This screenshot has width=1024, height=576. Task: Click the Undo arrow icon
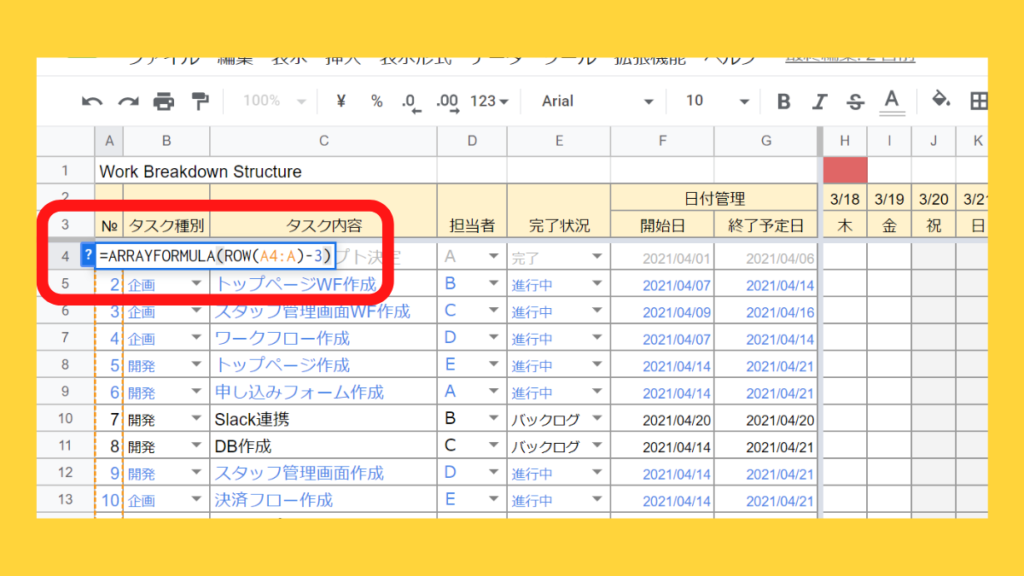tap(92, 101)
